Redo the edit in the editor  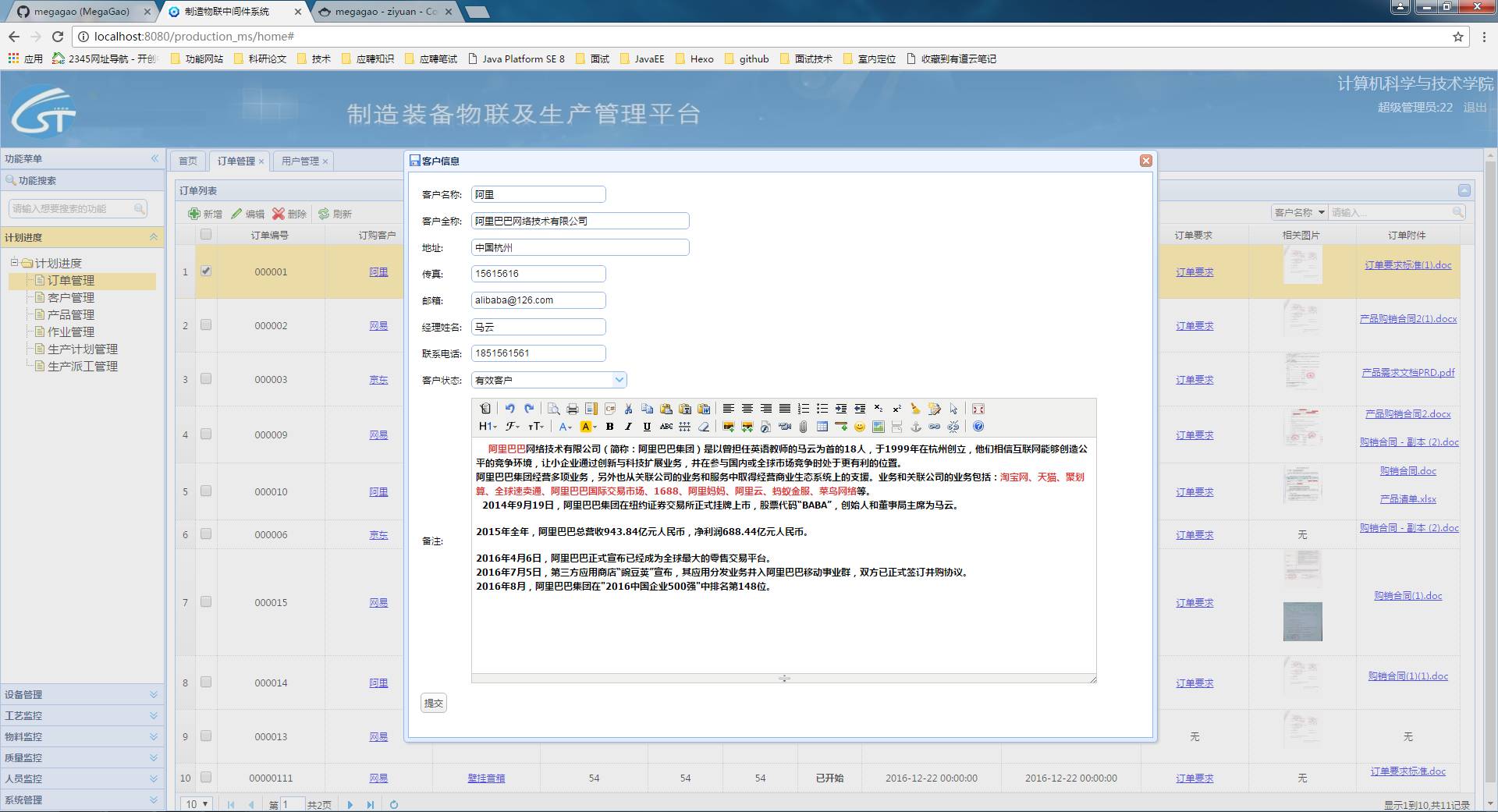(529, 409)
